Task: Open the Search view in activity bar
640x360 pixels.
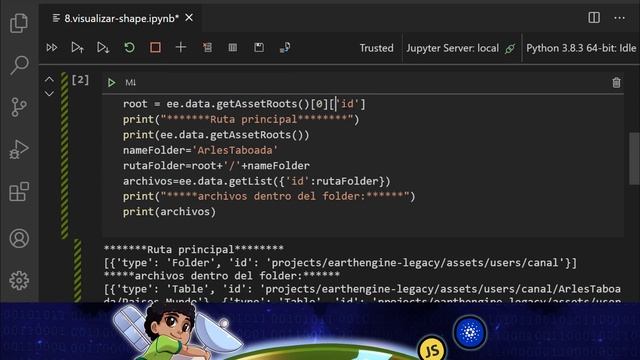Action: point(19,65)
